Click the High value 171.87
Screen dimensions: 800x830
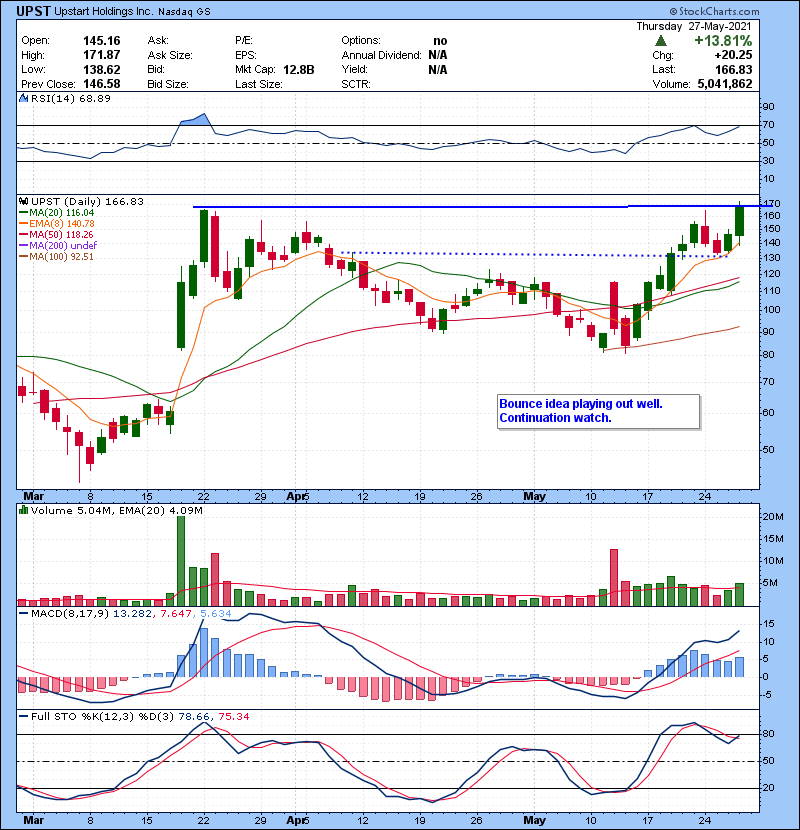pos(102,55)
